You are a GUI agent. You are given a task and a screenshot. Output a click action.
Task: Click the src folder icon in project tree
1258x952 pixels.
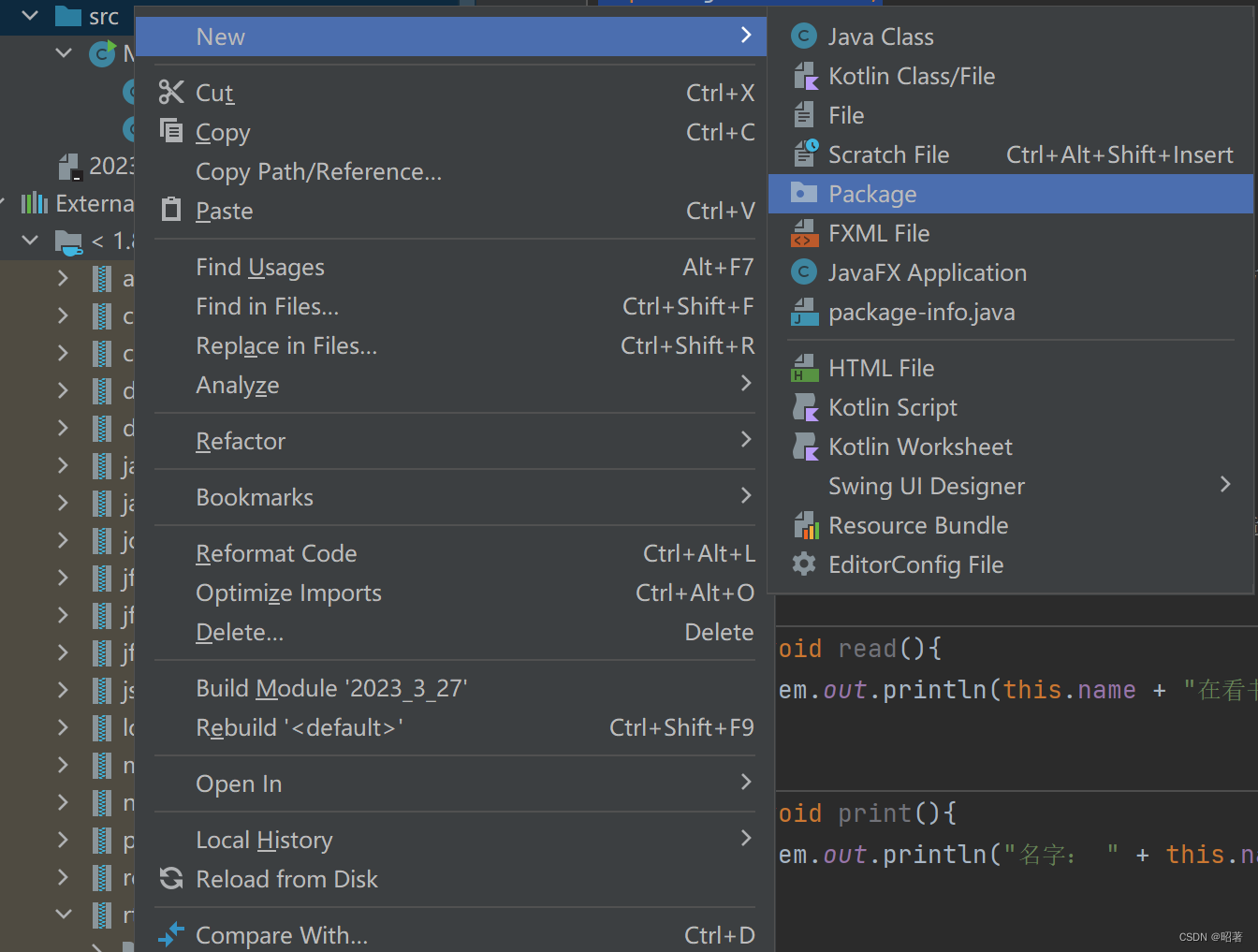point(68,15)
